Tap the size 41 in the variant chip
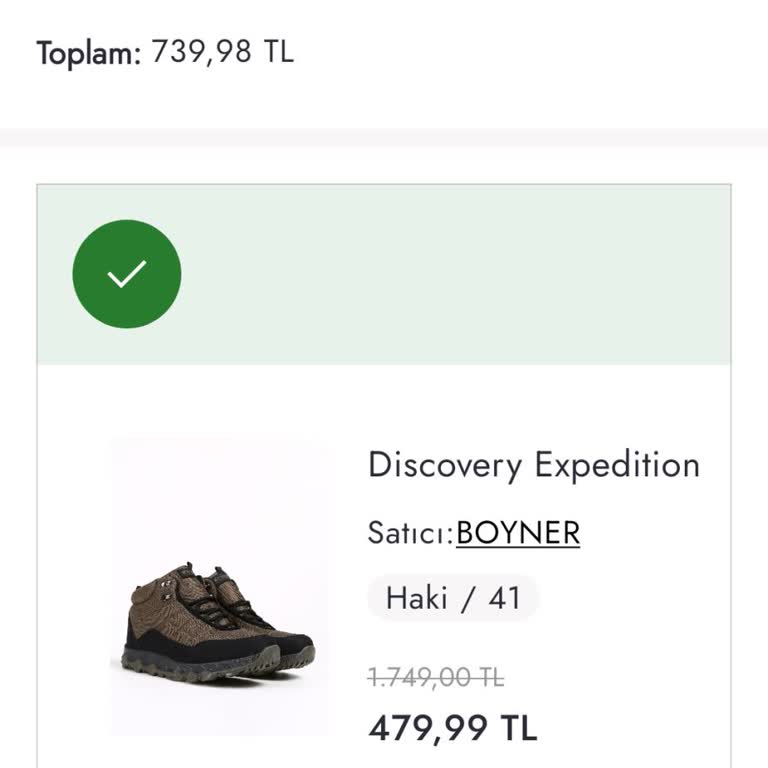This screenshot has width=768, height=768. pos(505,598)
